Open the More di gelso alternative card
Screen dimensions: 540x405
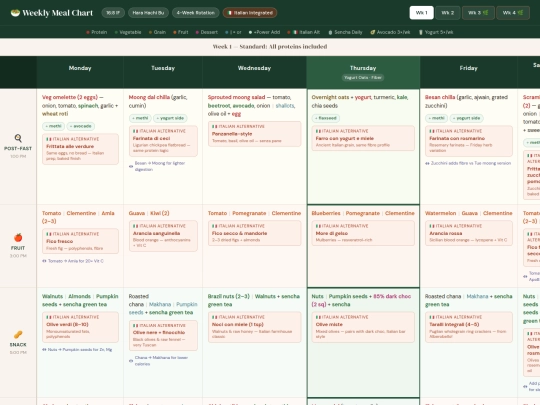pos(363,233)
